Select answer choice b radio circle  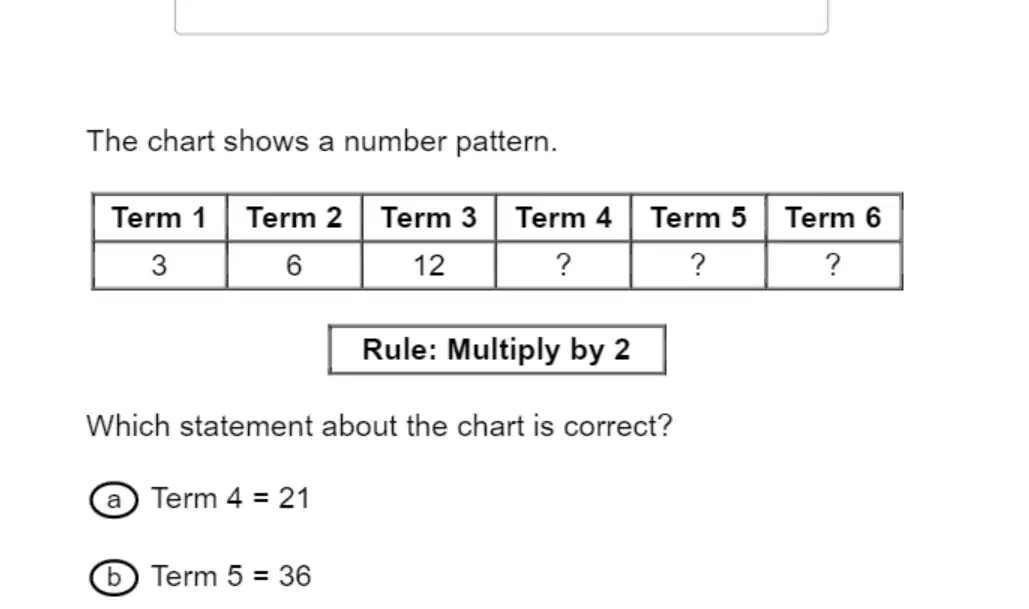coord(114,578)
